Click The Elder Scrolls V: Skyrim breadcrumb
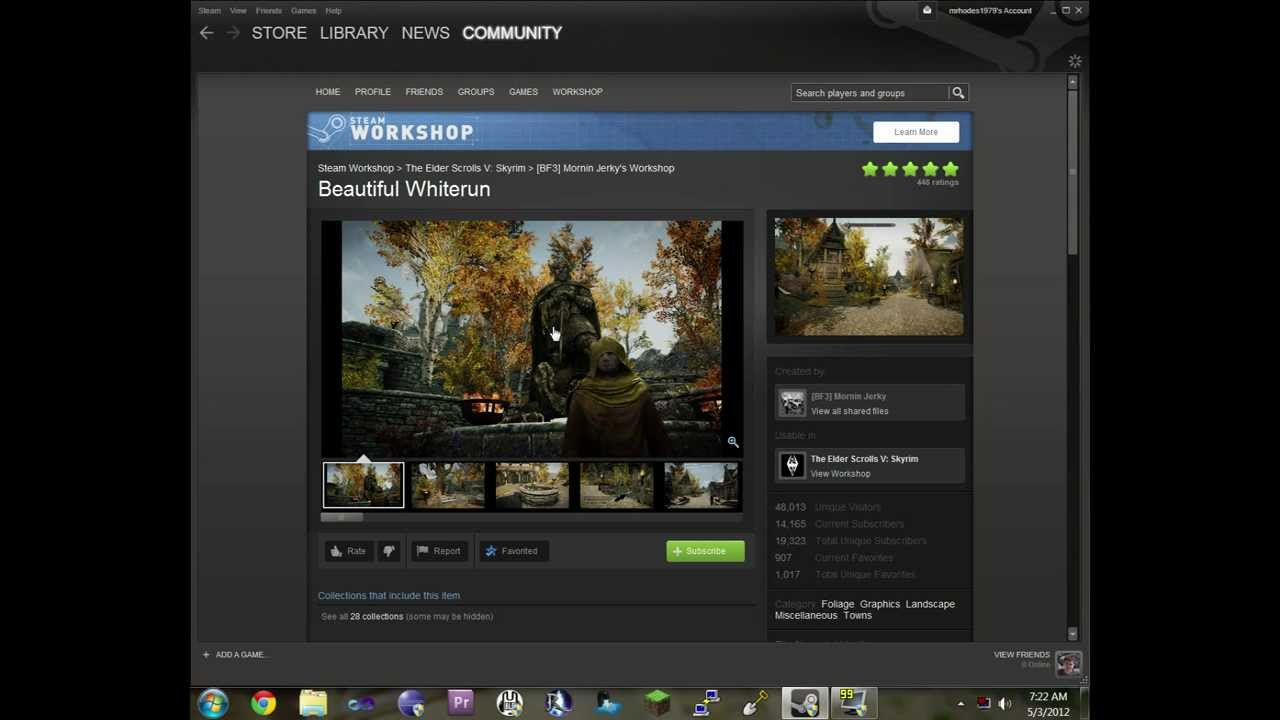 [465, 168]
